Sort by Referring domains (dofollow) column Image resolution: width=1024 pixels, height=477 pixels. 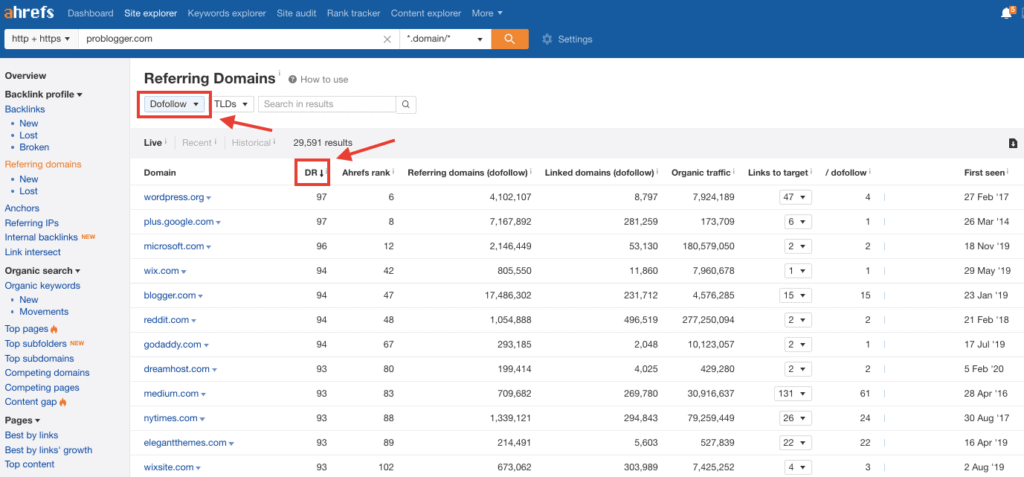(467, 173)
